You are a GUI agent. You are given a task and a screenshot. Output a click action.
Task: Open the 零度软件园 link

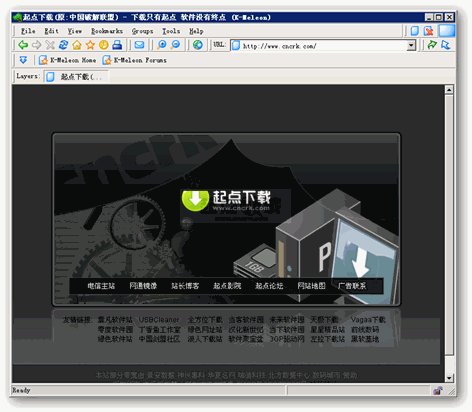coord(115,330)
